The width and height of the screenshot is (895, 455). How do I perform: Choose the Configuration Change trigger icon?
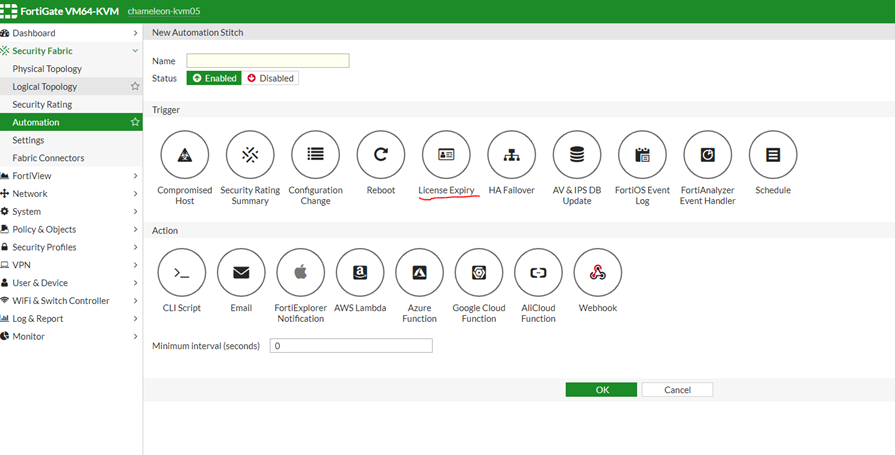click(x=315, y=155)
